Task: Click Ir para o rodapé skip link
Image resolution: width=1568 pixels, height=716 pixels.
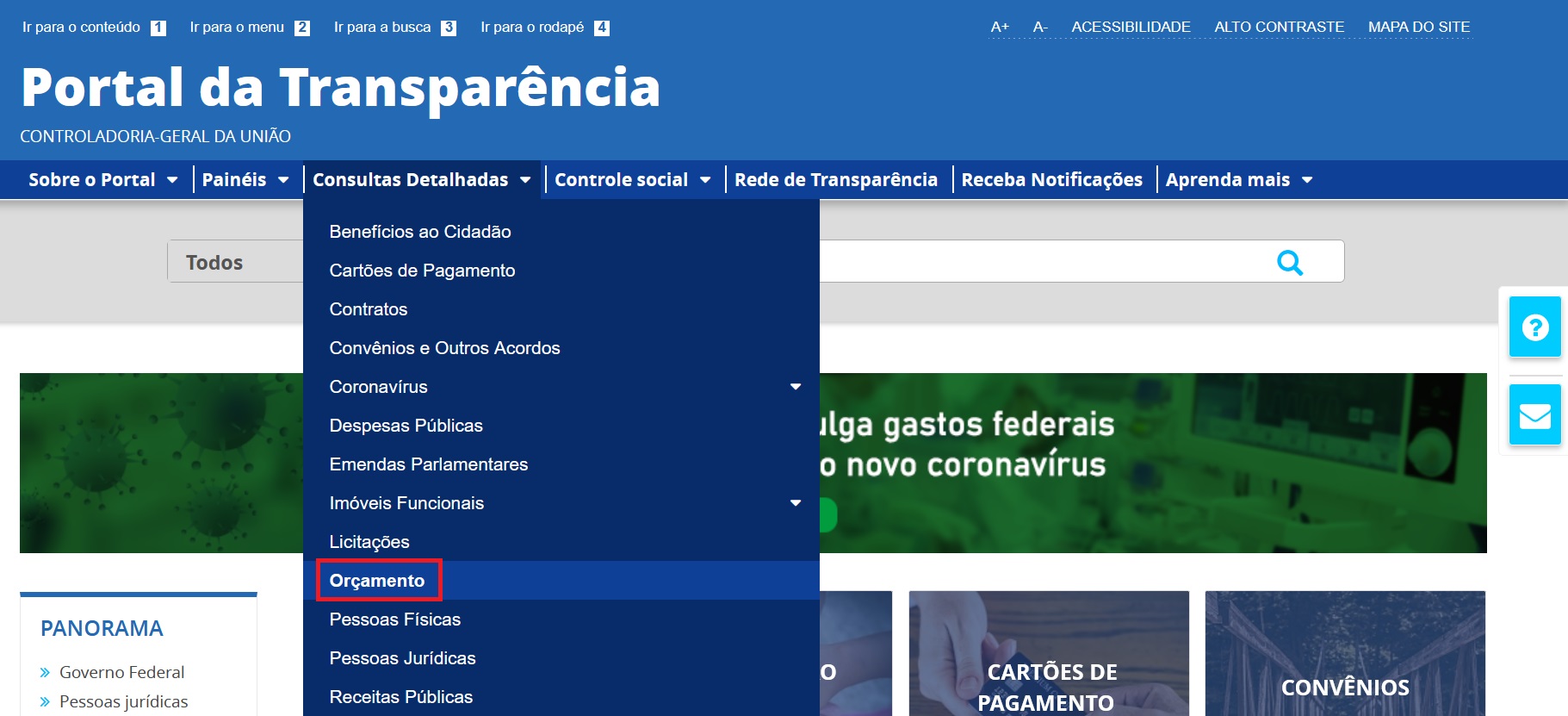Action: pyautogui.click(x=545, y=28)
